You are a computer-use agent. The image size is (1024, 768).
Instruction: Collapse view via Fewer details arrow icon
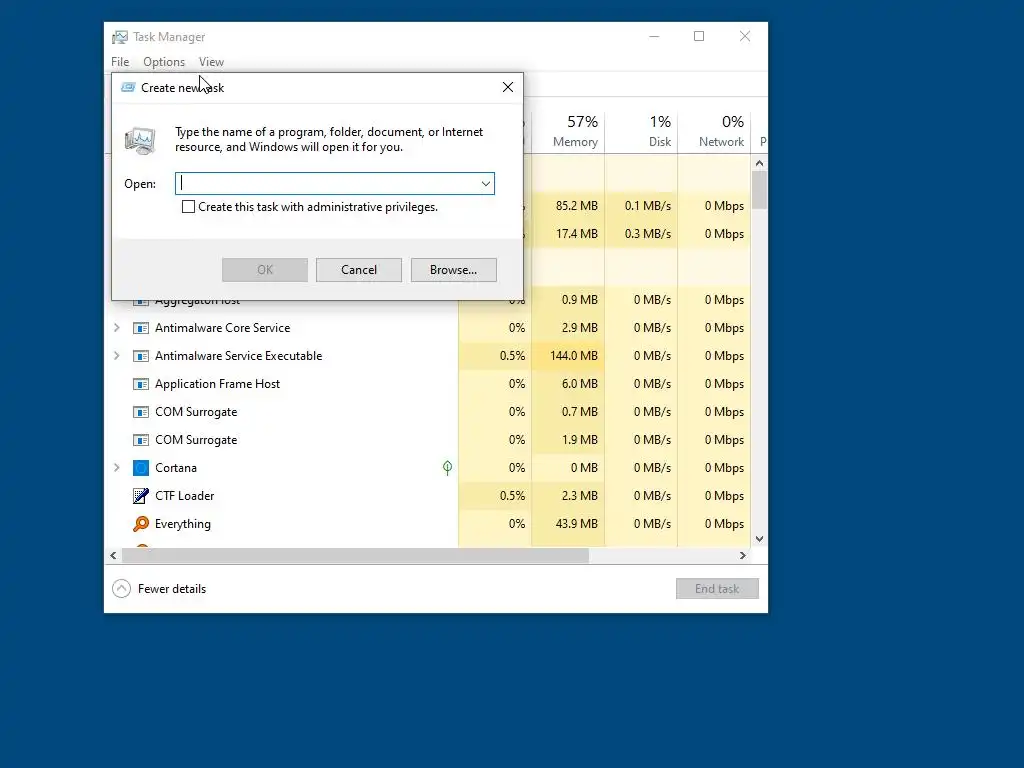121,589
